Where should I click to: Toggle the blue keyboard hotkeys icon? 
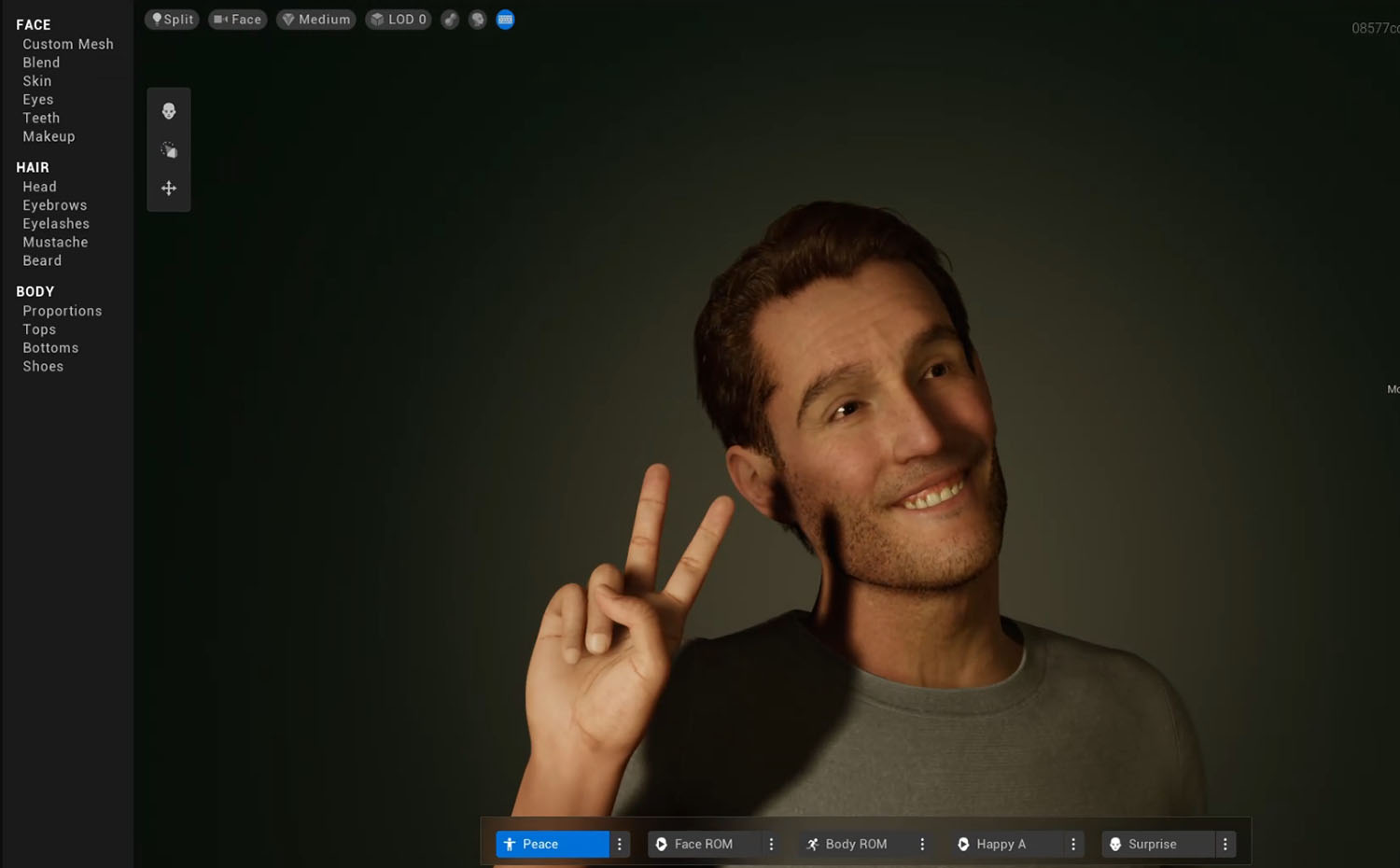pyautogui.click(x=505, y=20)
